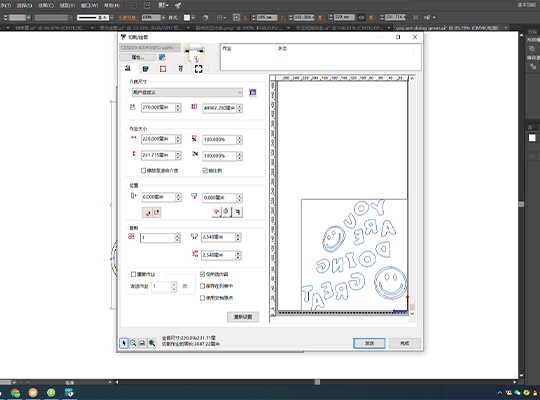Open the first General settings tab in cutting dialog
540x400 pixels.
coord(128,69)
